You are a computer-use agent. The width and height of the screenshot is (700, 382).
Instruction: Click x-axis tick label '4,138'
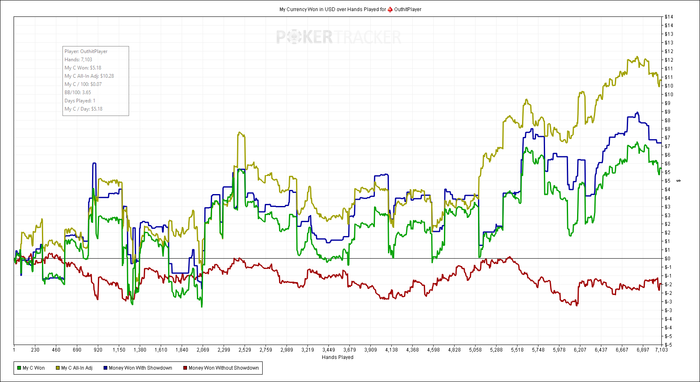[x=391, y=351]
